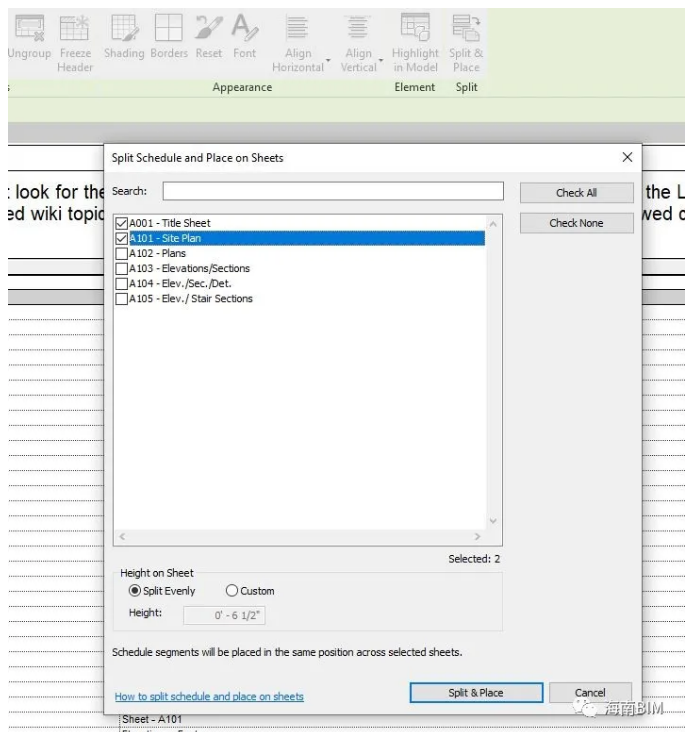
Task: Select the Split Evenly radio button
Action: (134, 591)
